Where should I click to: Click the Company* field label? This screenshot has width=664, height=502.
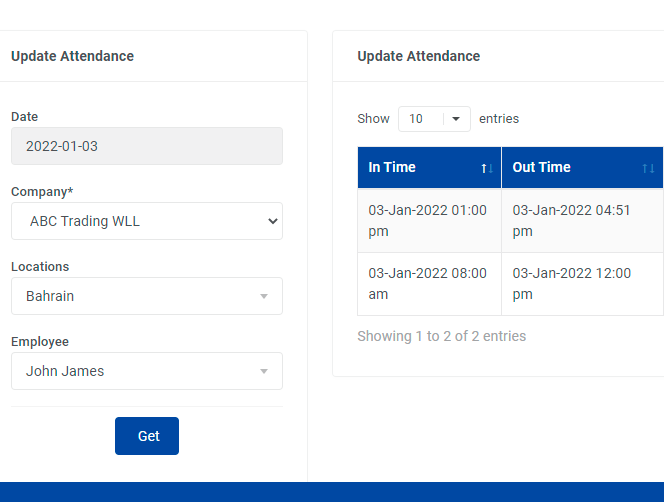42,191
